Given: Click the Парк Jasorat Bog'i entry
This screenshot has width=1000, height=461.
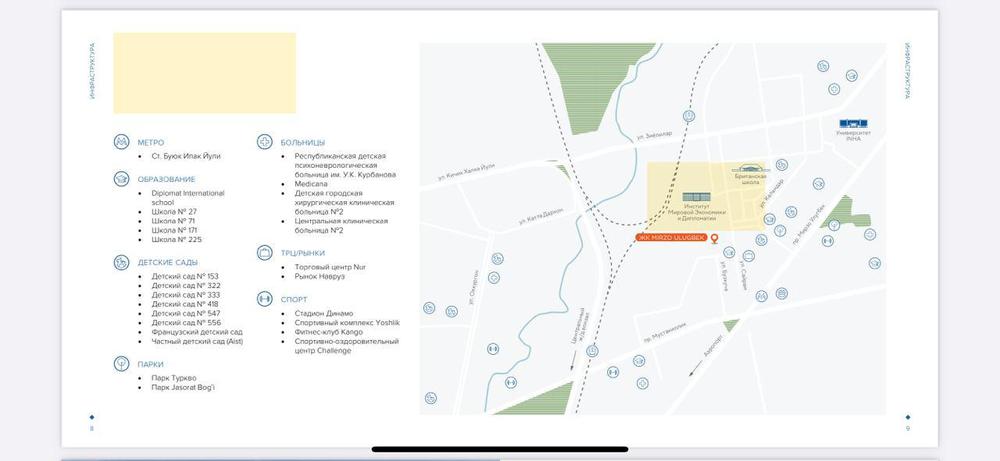Looking at the screenshot, I should (182, 388).
